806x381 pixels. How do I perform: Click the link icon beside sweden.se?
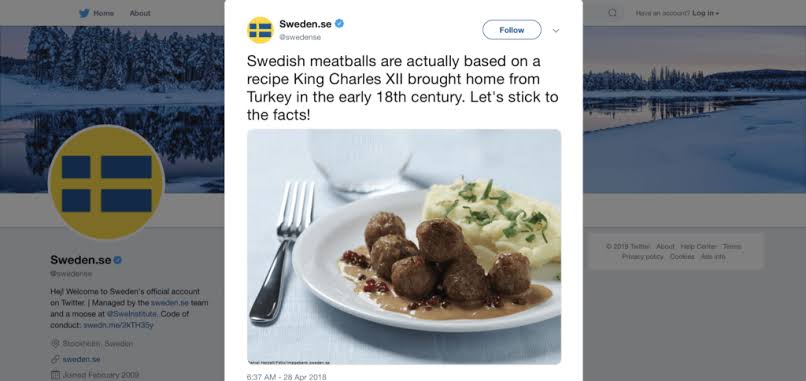pos(56,359)
